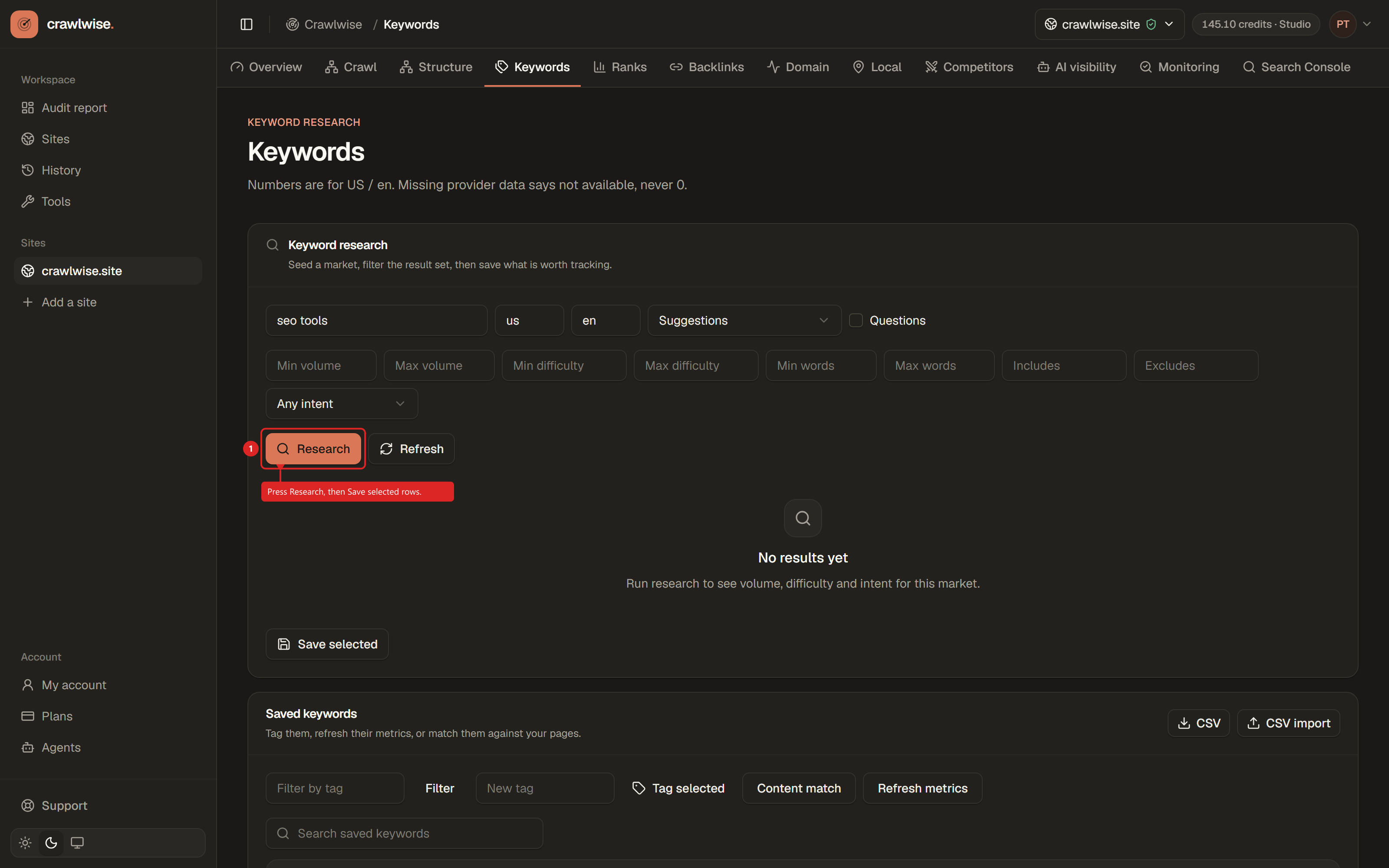The height and width of the screenshot is (868, 1389).
Task: Click the Refresh metrics button
Action: coord(922,788)
